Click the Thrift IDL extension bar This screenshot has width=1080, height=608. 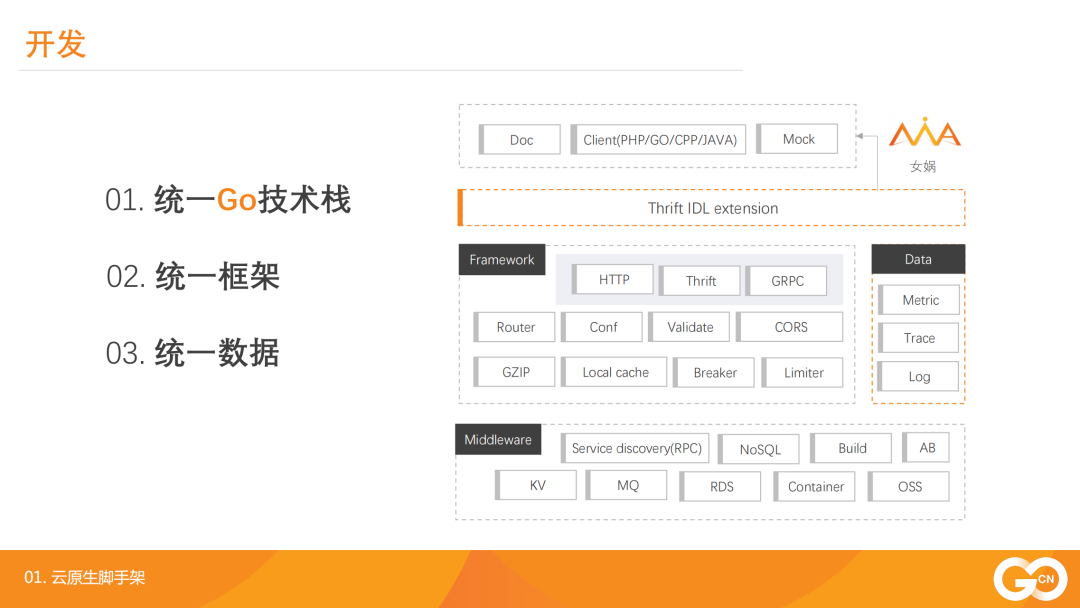click(x=711, y=208)
